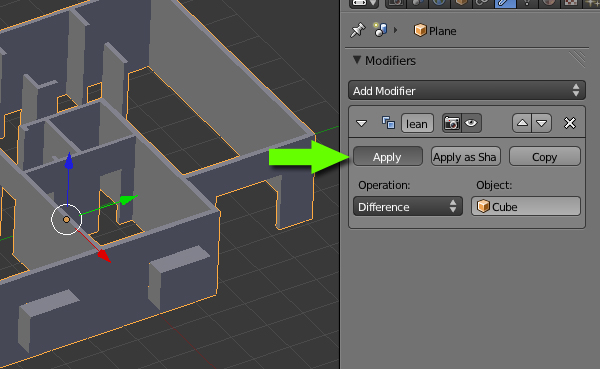Switch to the Object properties cube tab
Viewport: 600px width, 369px height.
[x=461, y=3]
